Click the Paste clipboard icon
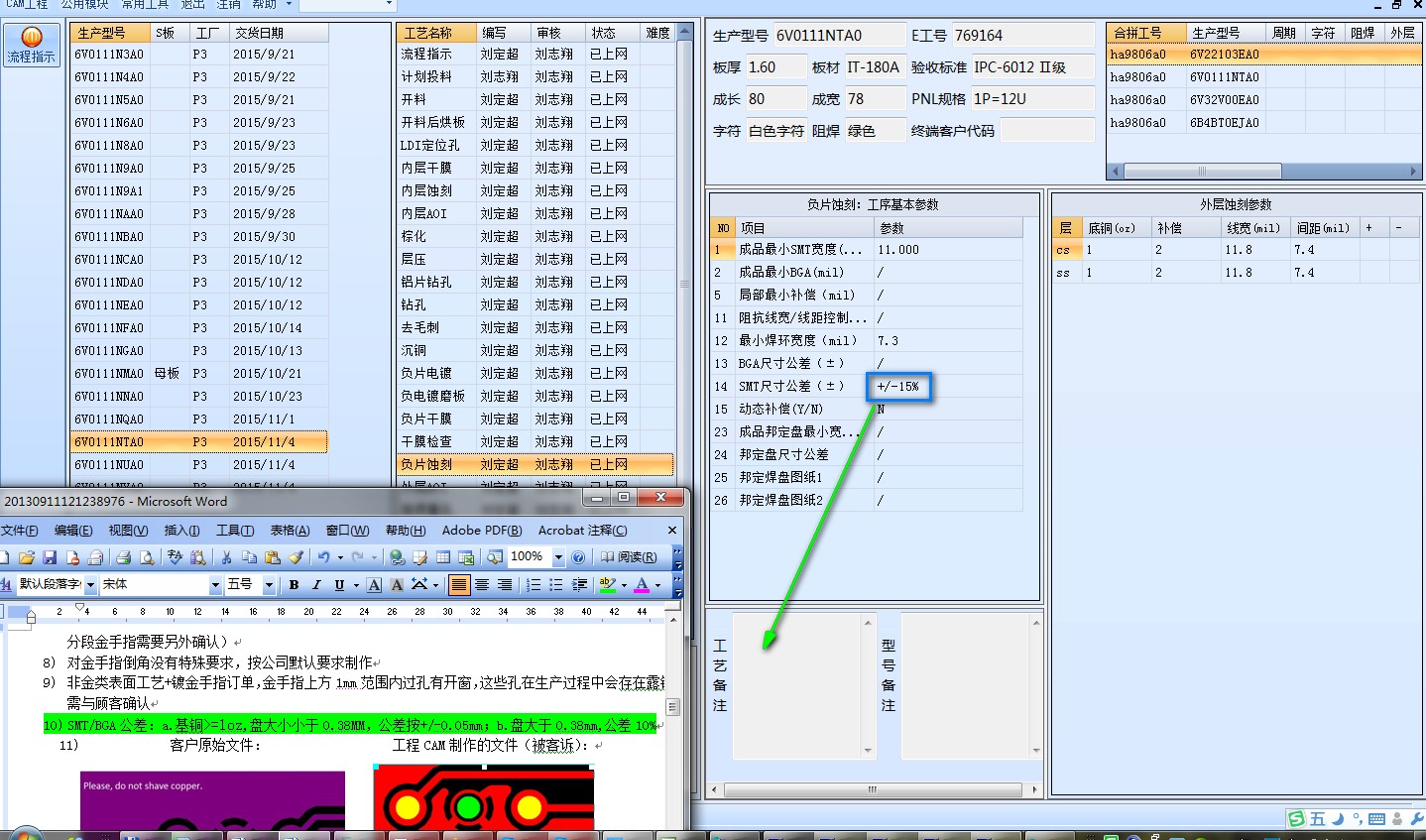 [x=272, y=557]
